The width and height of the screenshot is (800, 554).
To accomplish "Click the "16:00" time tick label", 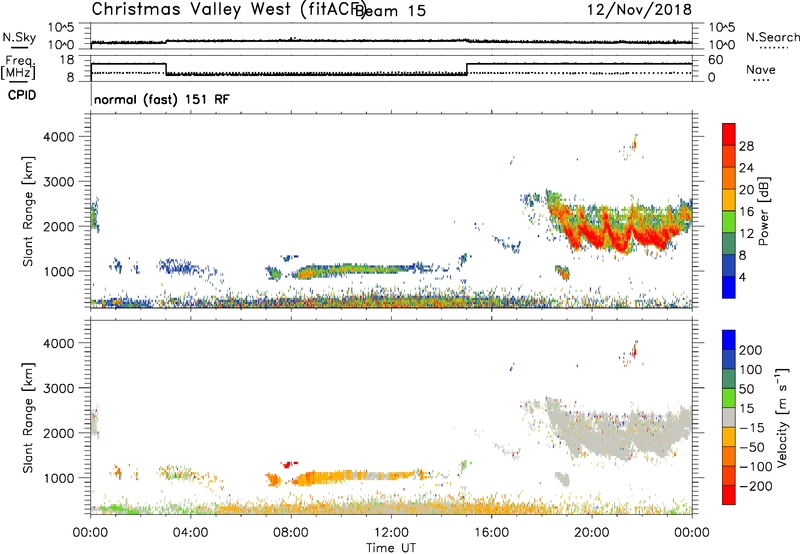I will click(491, 533).
